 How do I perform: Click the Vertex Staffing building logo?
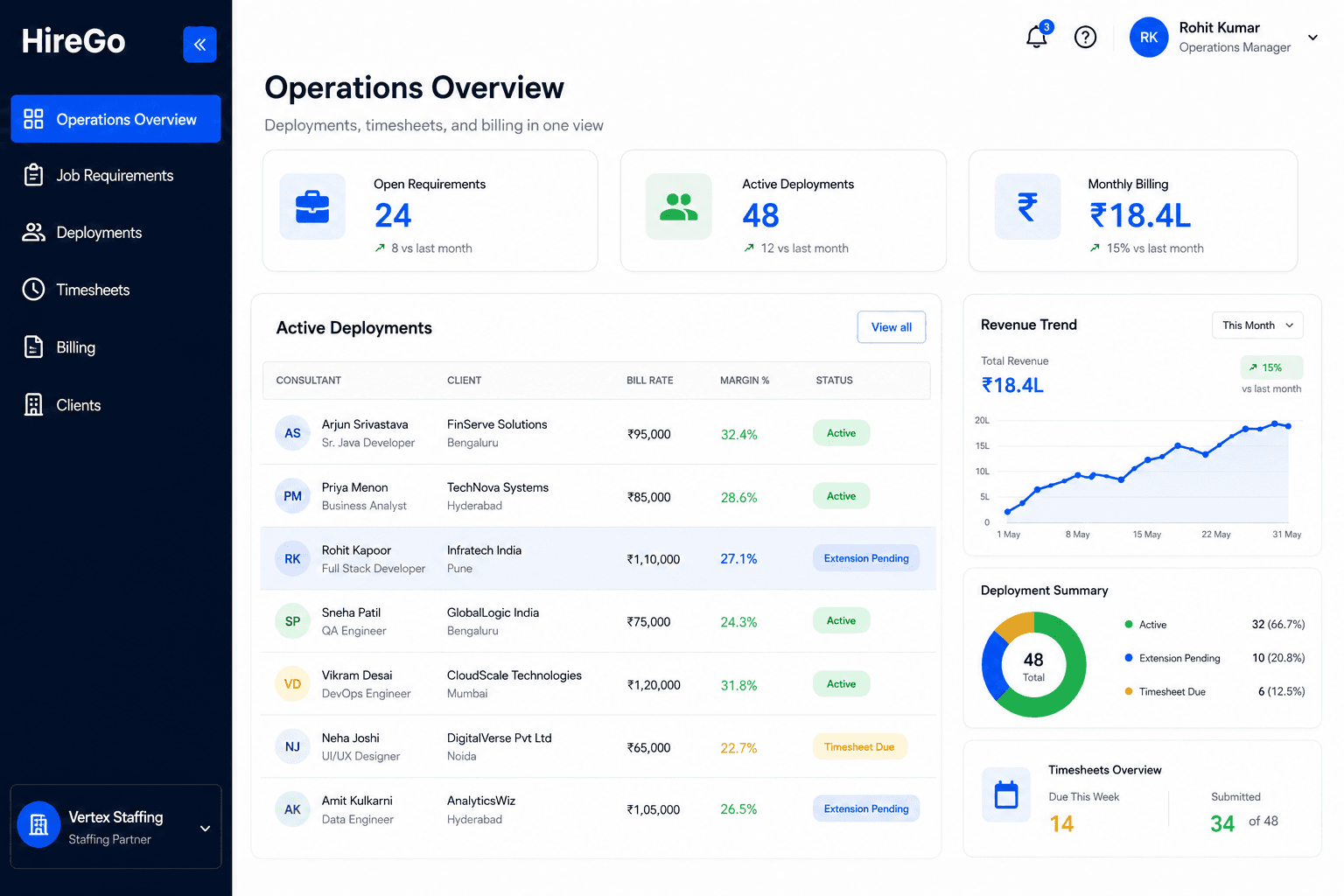point(38,824)
